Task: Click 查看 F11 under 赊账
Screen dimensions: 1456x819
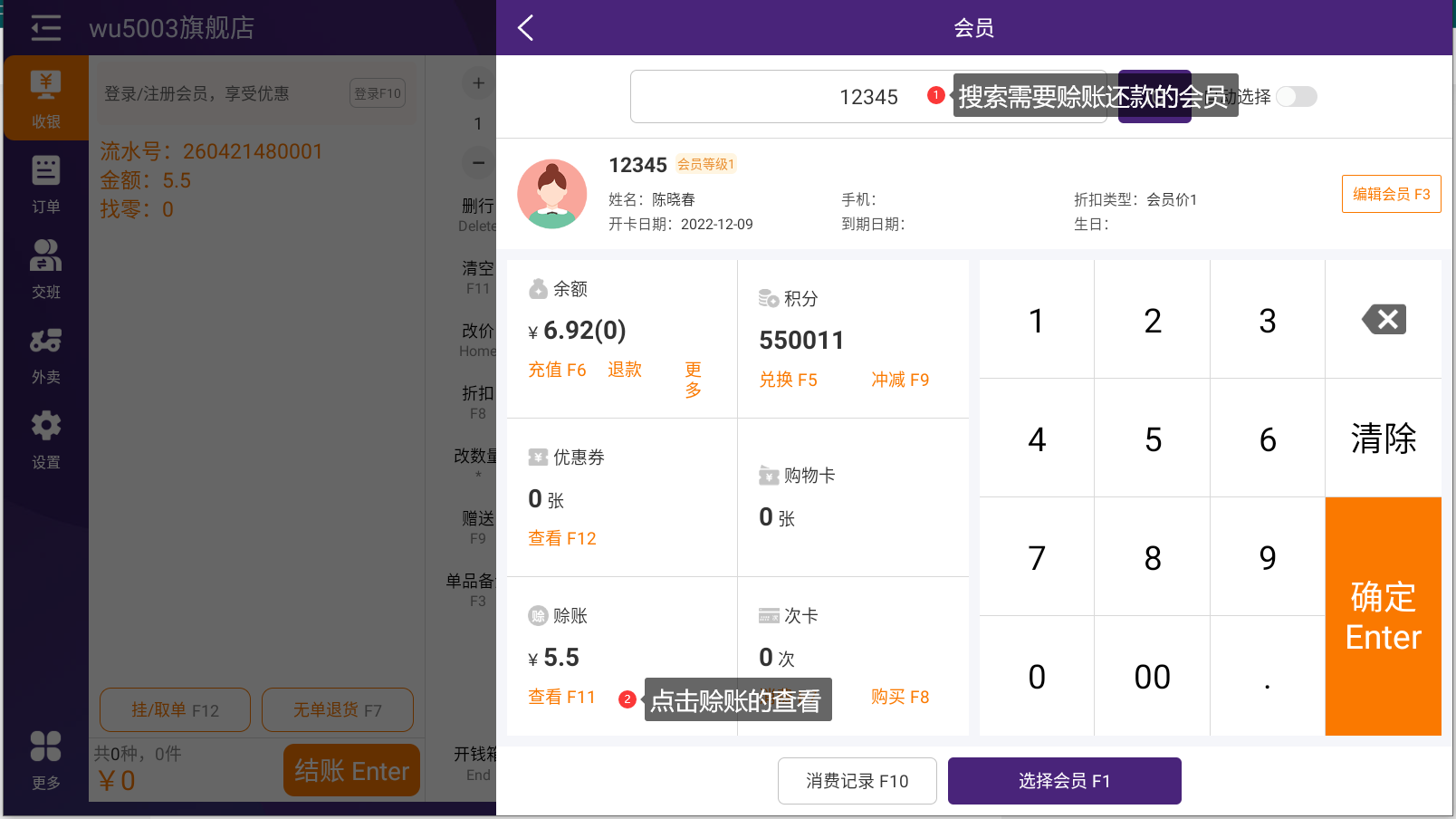Action: pyautogui.click(x=561, y=697)
